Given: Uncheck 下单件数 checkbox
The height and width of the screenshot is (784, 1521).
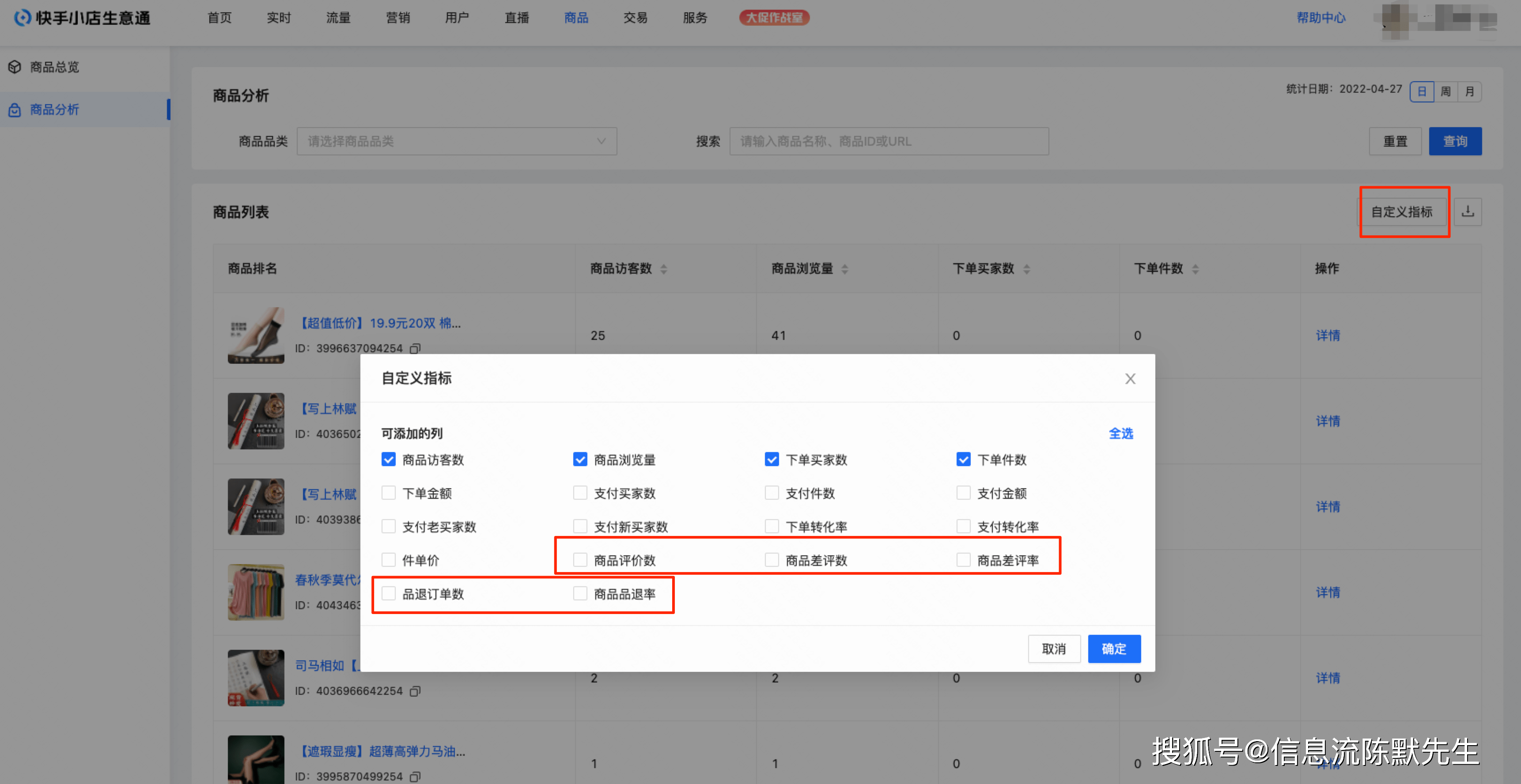Looking at the screenshot, I should (x=964, y=459).
